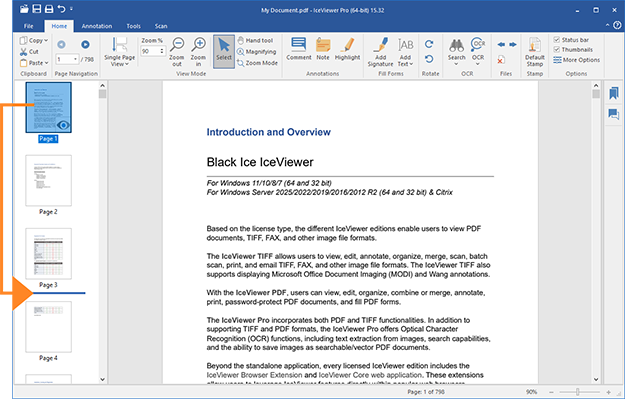625x399 pixels.
Task: Add a Comment annotation
Action: (299, 49)
